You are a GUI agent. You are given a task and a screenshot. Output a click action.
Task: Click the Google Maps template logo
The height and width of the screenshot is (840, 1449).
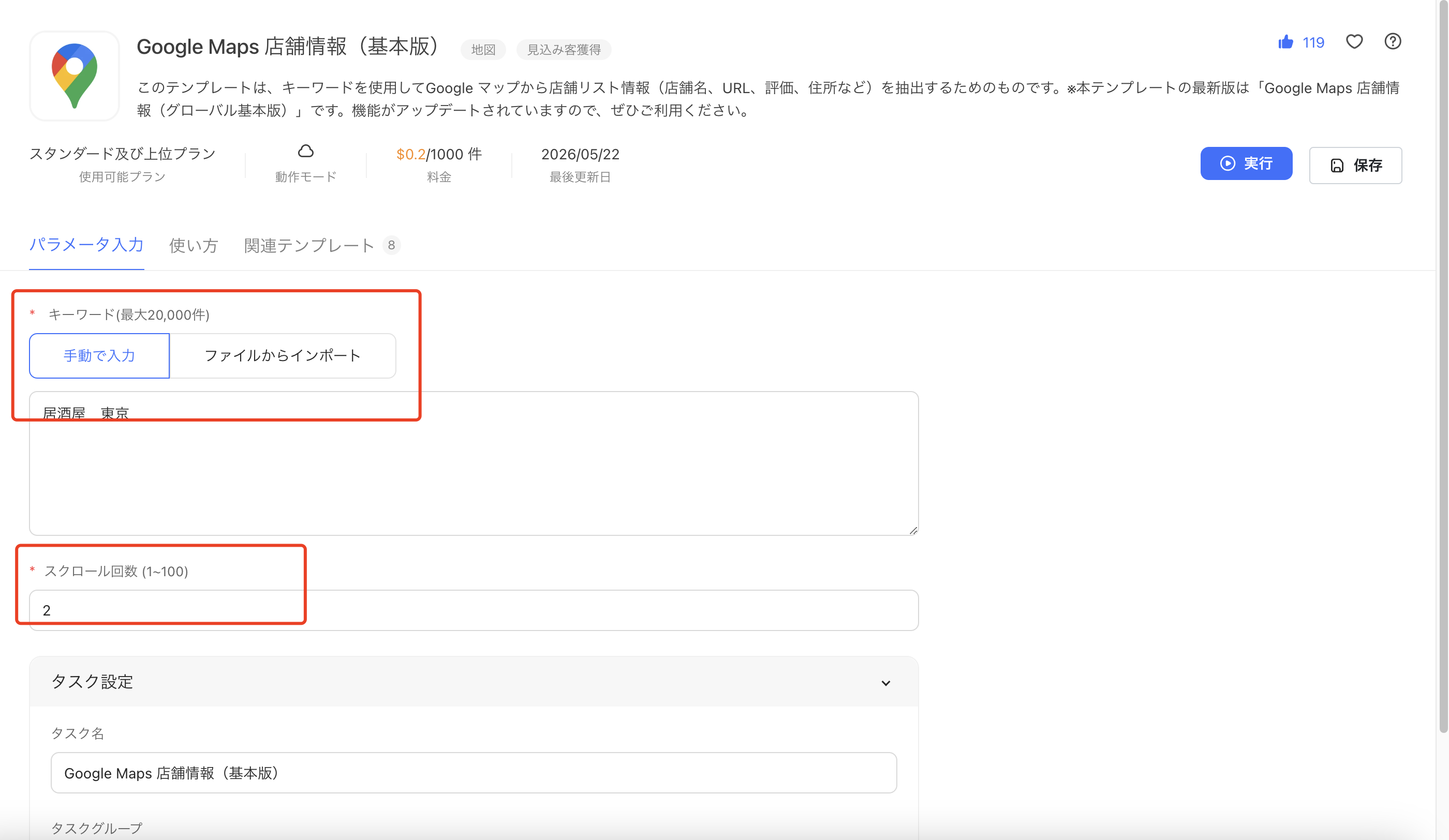coord(74,76)
